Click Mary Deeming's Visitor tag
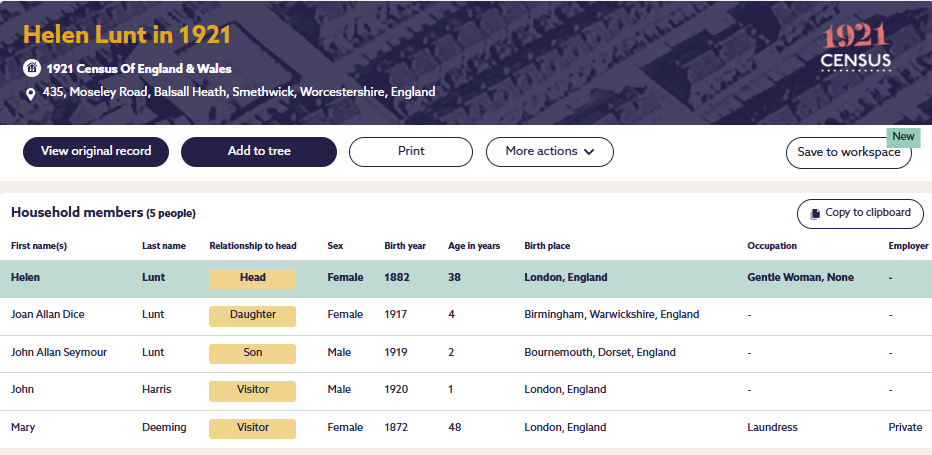932x455 pixels. pyautogui.click(x=252, y=428)
